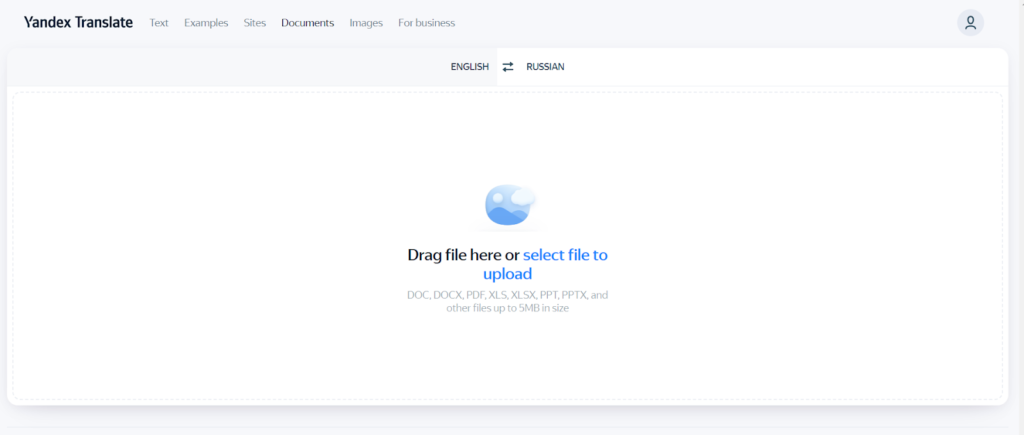This screenshot has height=435, width=1024.
Task: Open the ENGLISH source language selector
Action: [469, 67]
